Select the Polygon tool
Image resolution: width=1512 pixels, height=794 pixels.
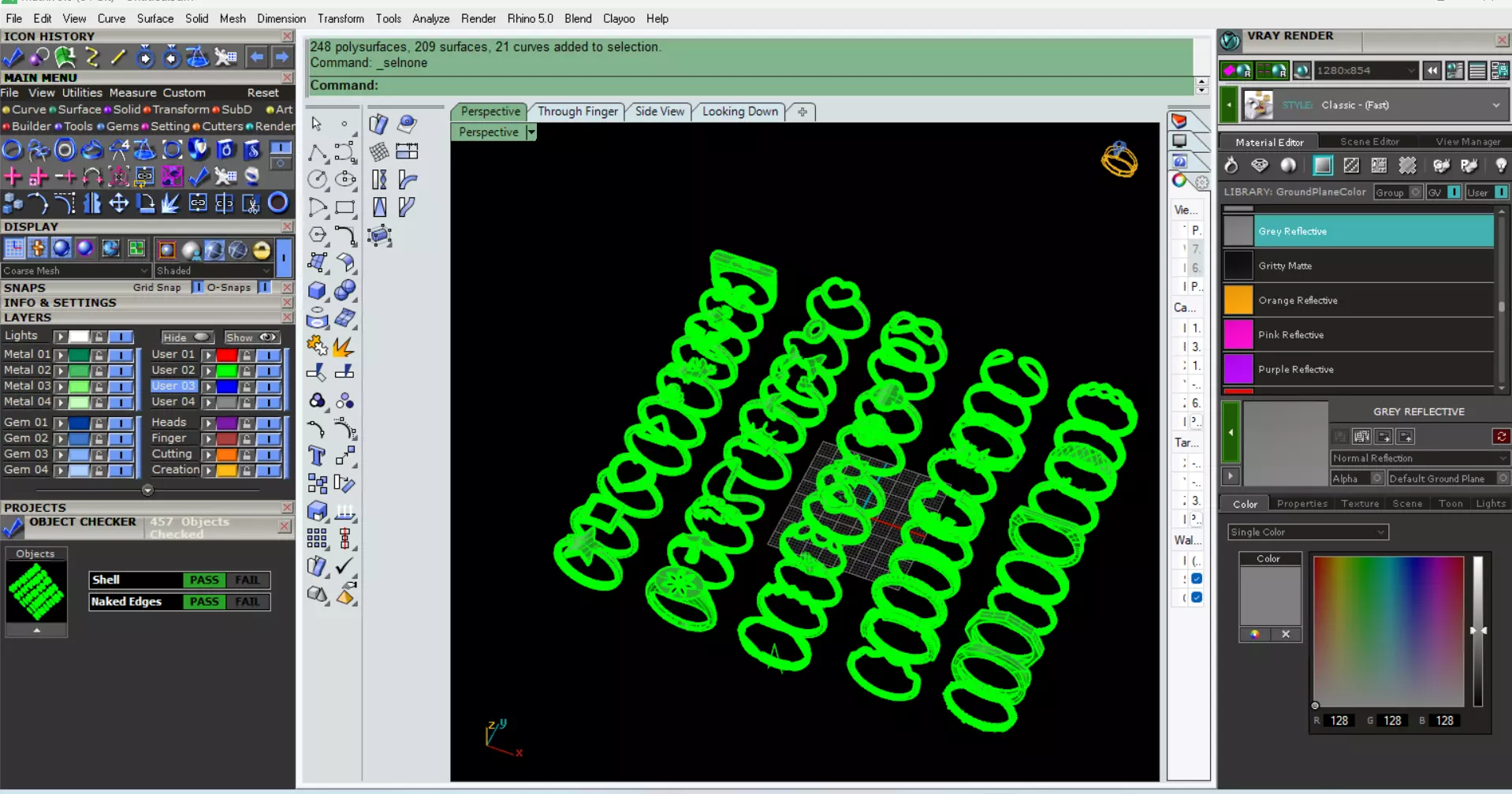click(317, 235)
